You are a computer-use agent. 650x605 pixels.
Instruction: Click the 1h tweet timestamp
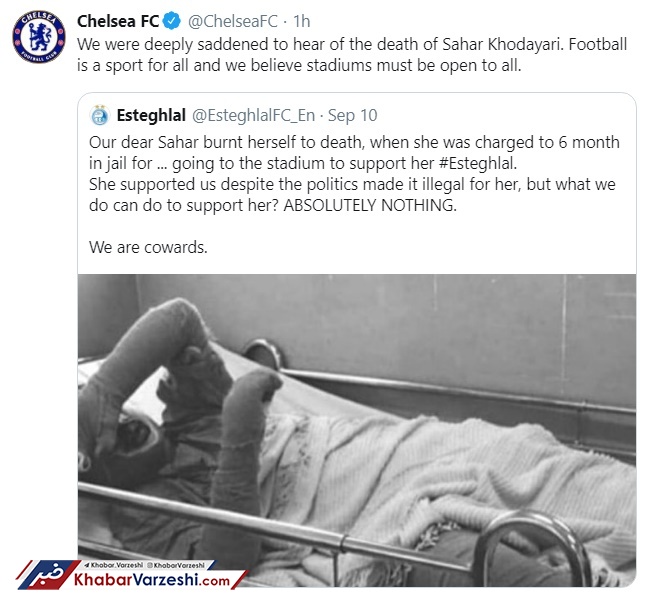pos(301,21)
